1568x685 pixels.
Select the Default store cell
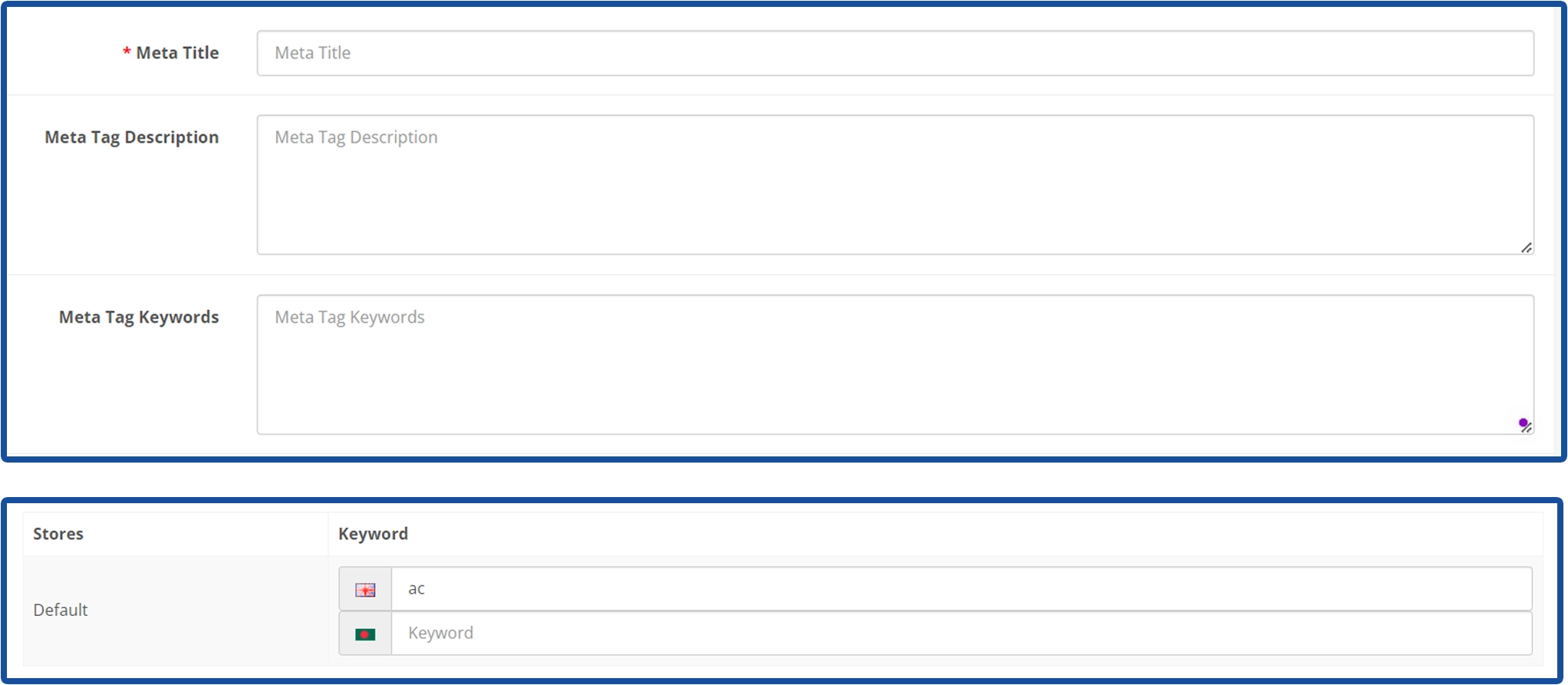[x=61, y=610]
